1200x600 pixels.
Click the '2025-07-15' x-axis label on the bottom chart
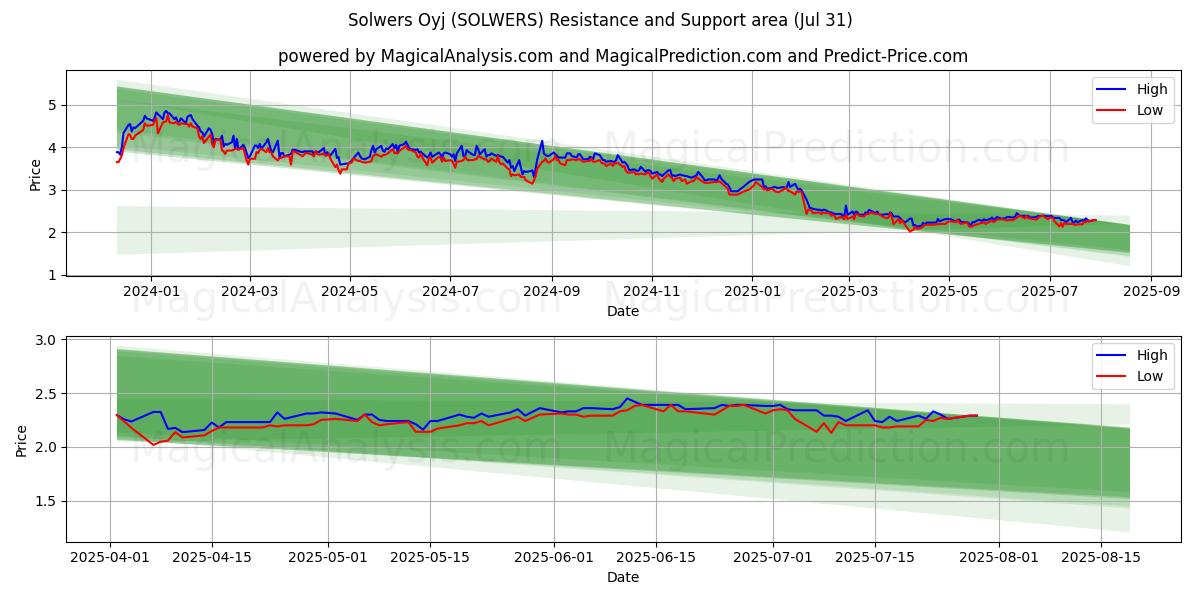point(874,558)
